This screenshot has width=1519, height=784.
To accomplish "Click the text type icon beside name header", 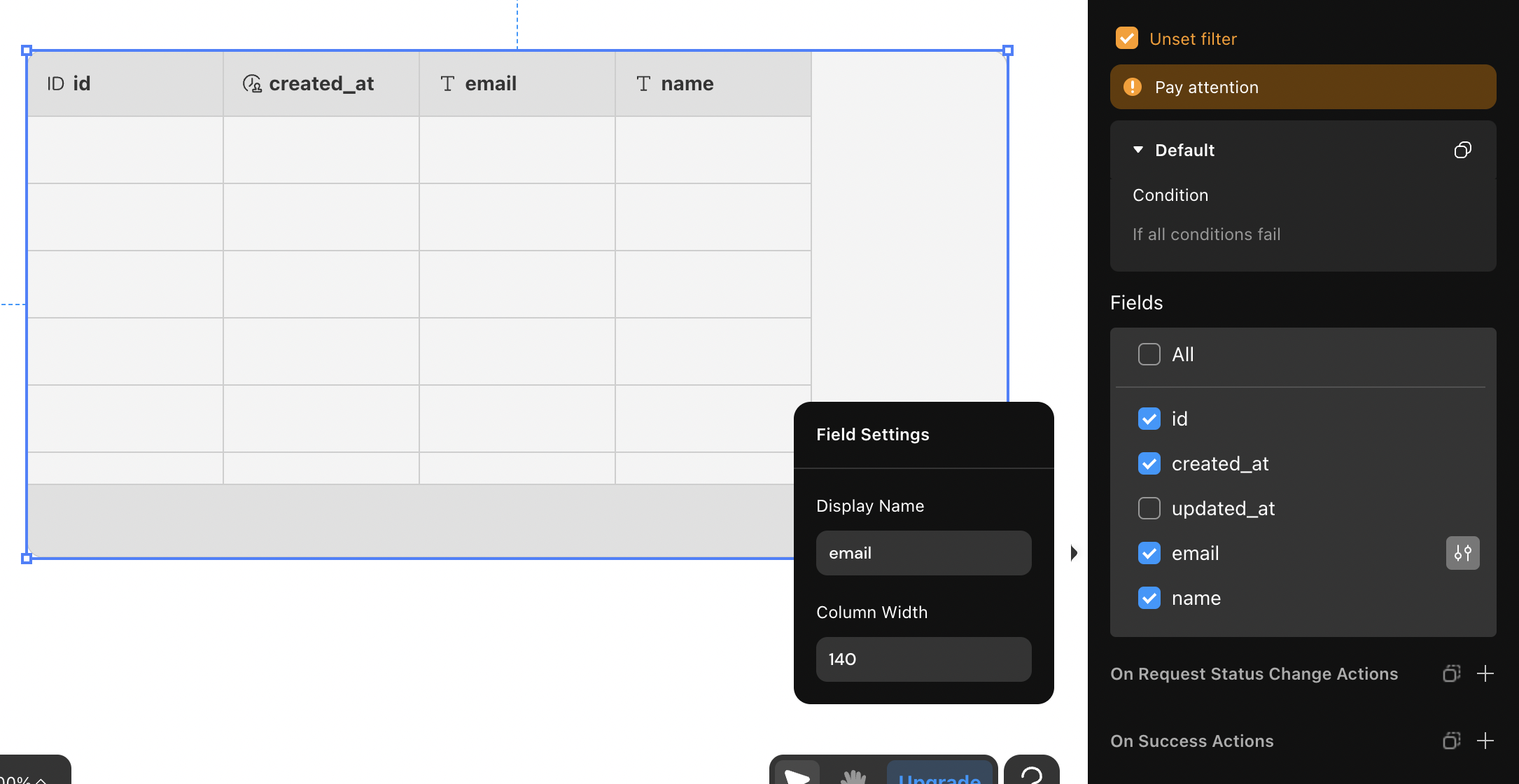I will click(x=643, y=84).
